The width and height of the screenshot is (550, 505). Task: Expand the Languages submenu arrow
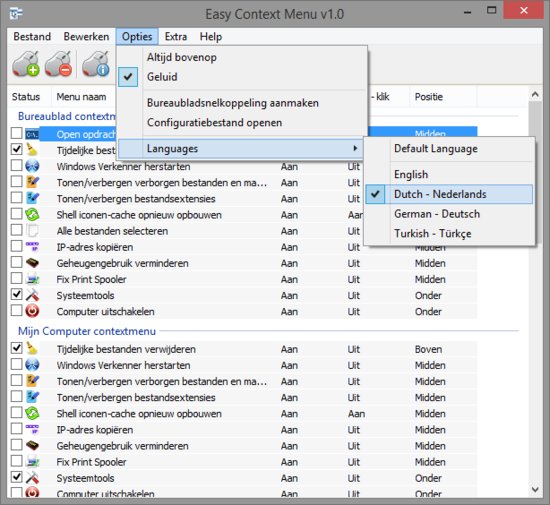point(355,148)
